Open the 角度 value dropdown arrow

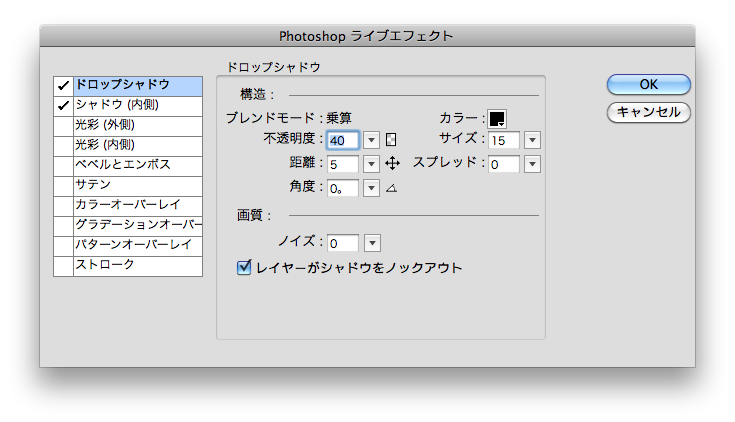pyautogui.click(x=372, y=187)
